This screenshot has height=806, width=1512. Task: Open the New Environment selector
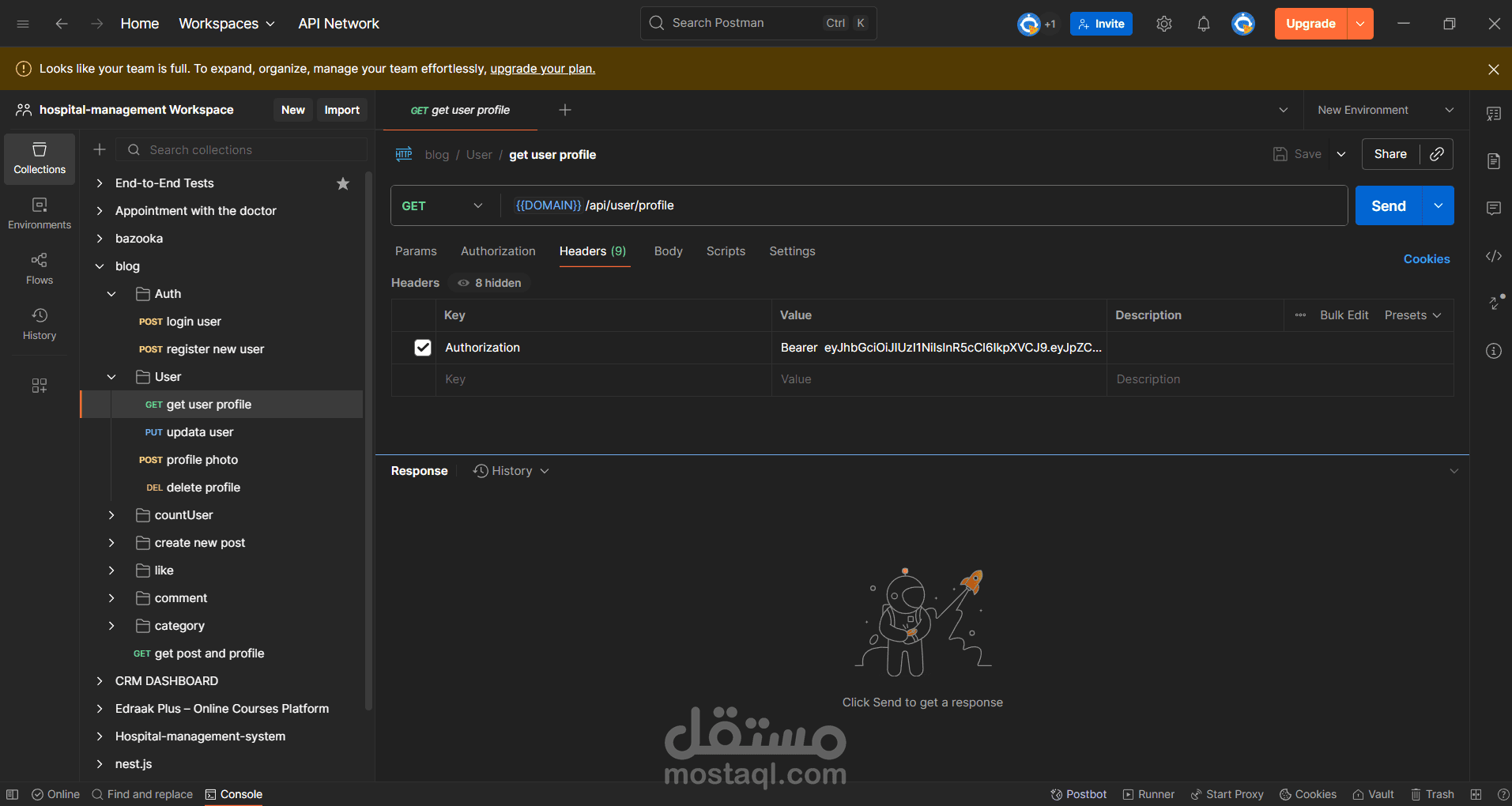pos(1386,110)
